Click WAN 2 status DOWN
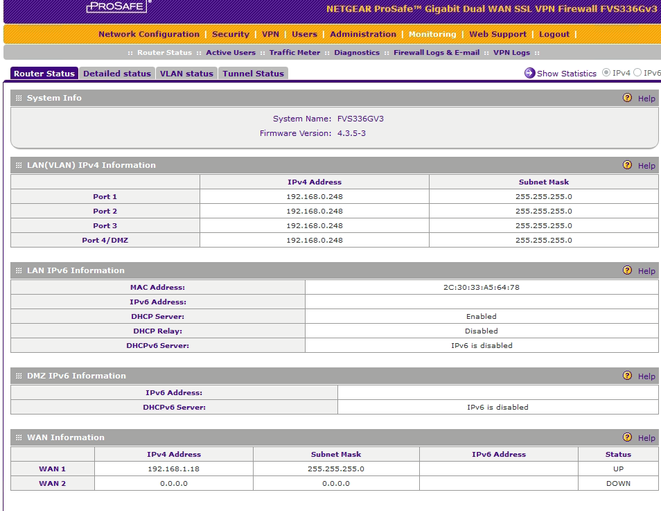The height and width of the screenshot is (511, 661). tap(618, 483)
